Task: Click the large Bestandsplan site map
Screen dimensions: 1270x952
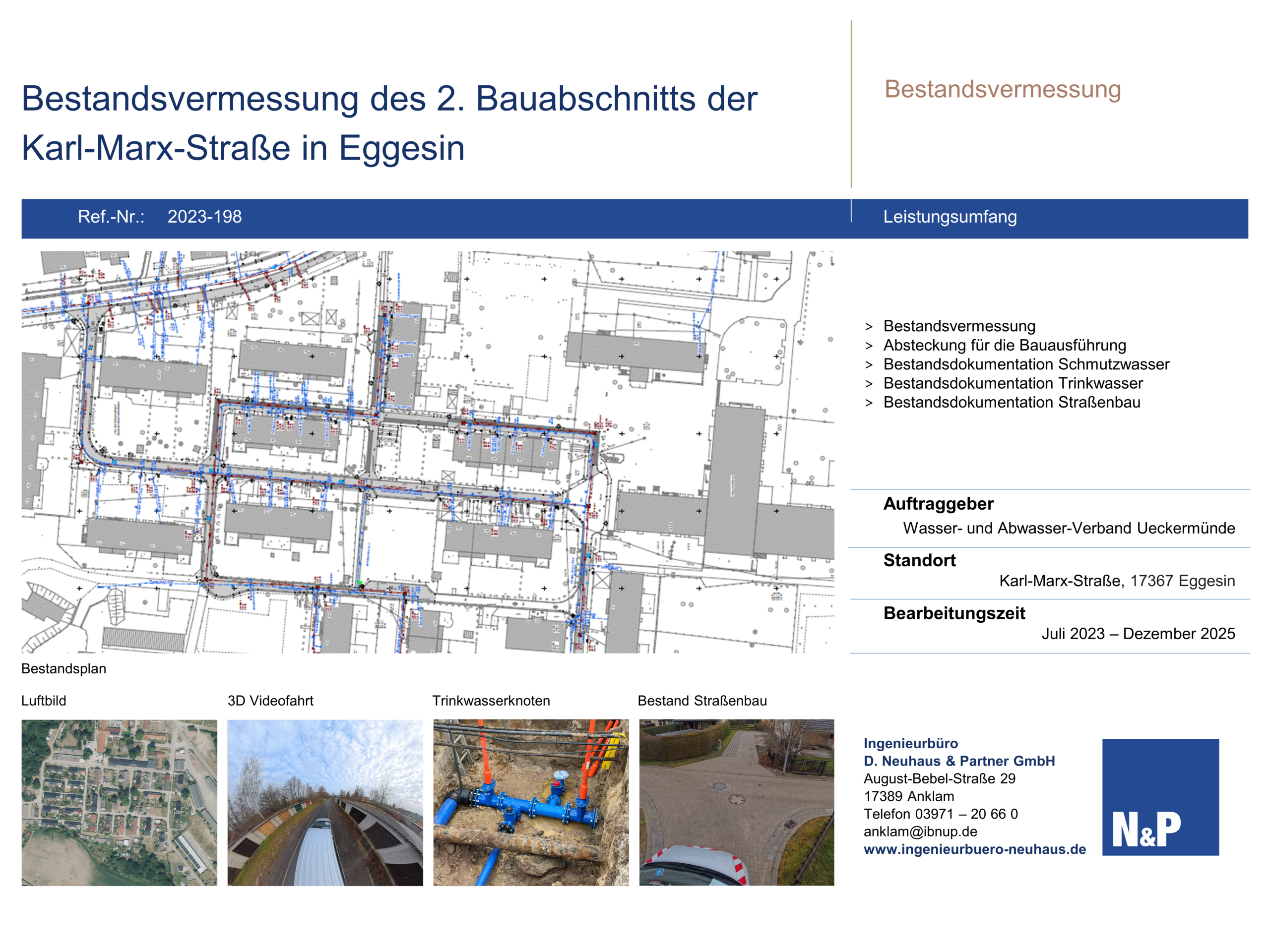Action: 428,452
